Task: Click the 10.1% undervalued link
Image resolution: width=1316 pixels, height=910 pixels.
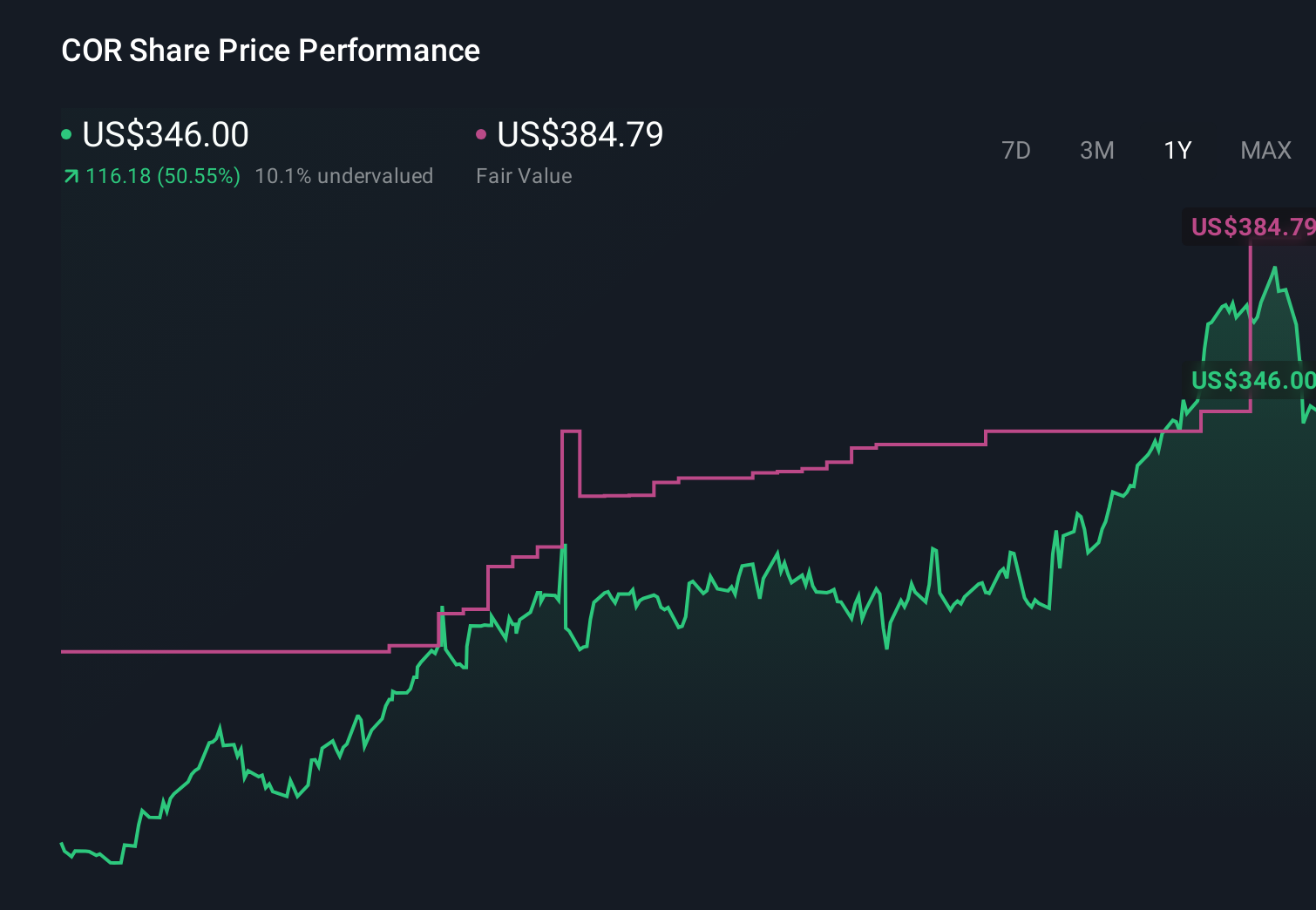Action: coord(344,175)
